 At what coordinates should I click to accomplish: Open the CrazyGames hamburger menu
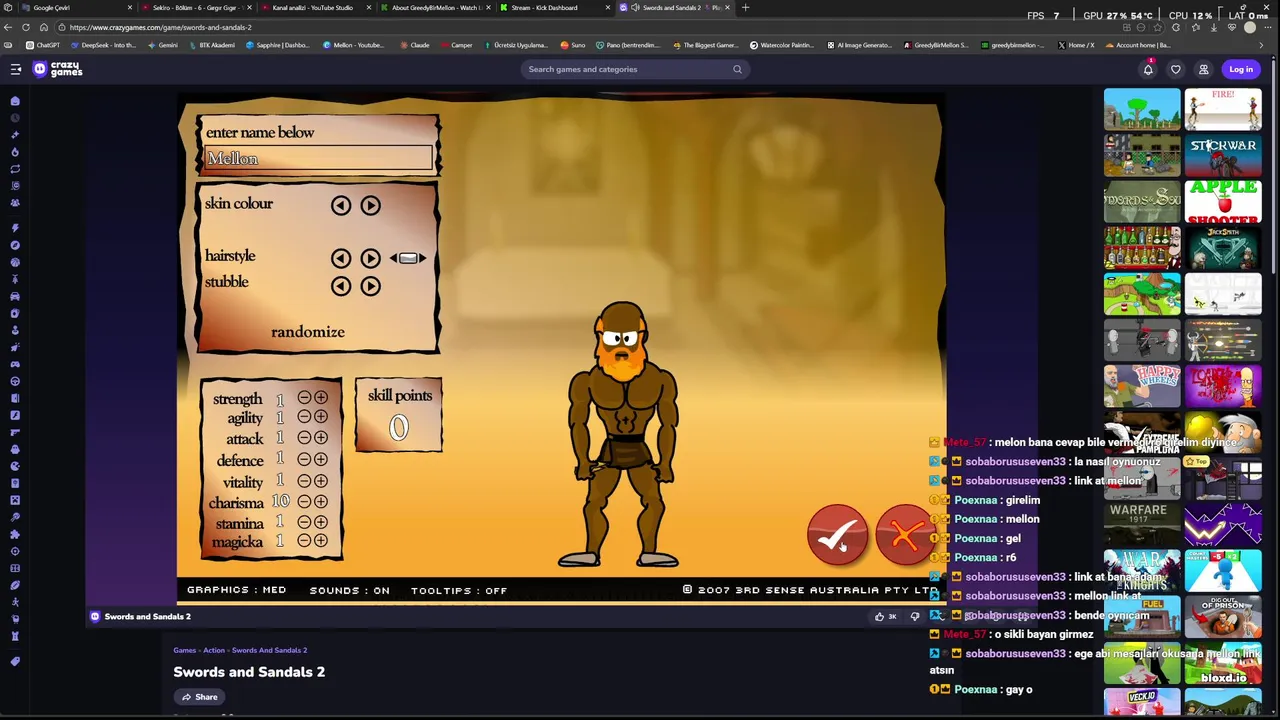coord(16,69)
